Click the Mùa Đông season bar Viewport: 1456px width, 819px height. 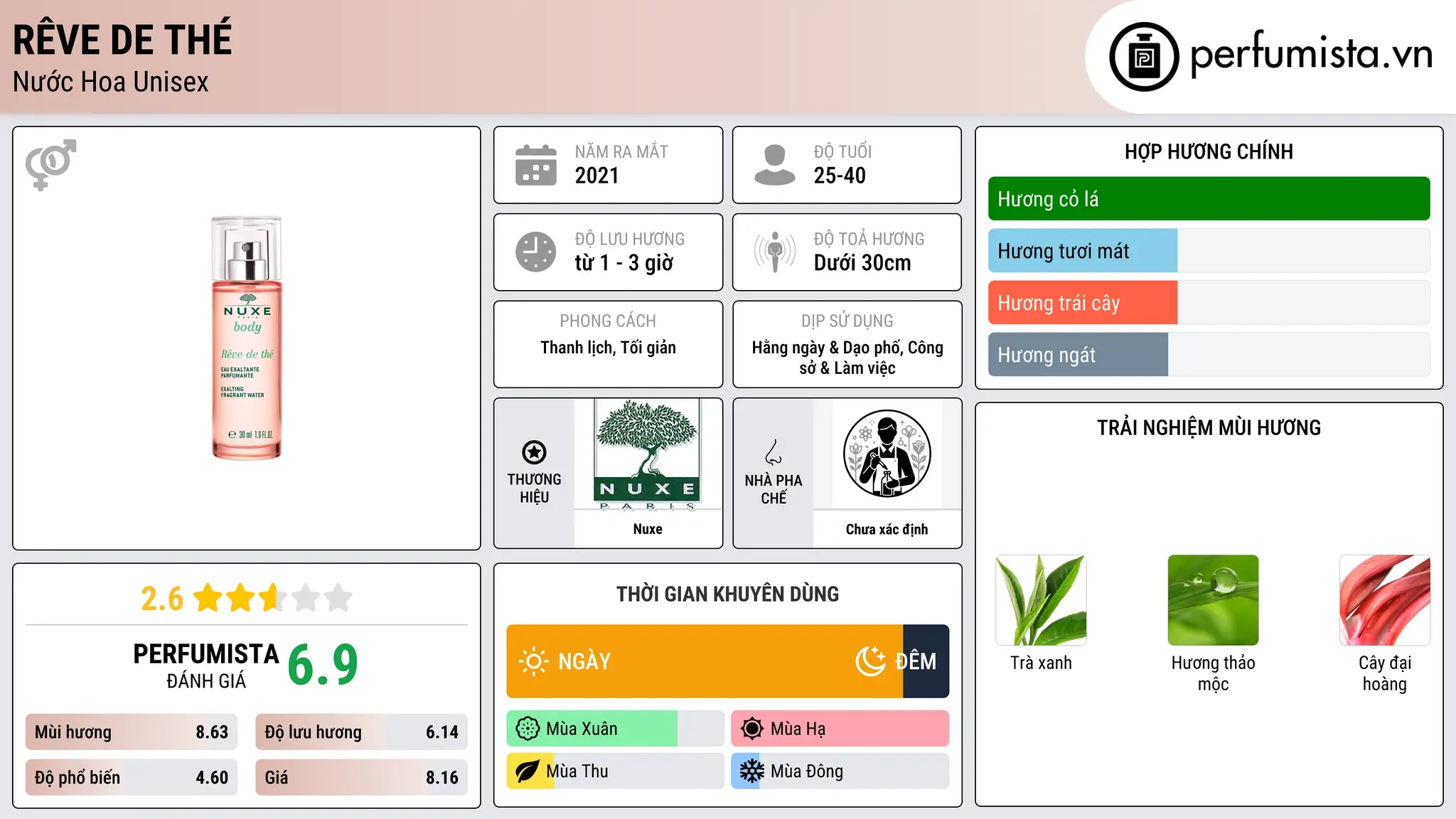coord(840,771)
